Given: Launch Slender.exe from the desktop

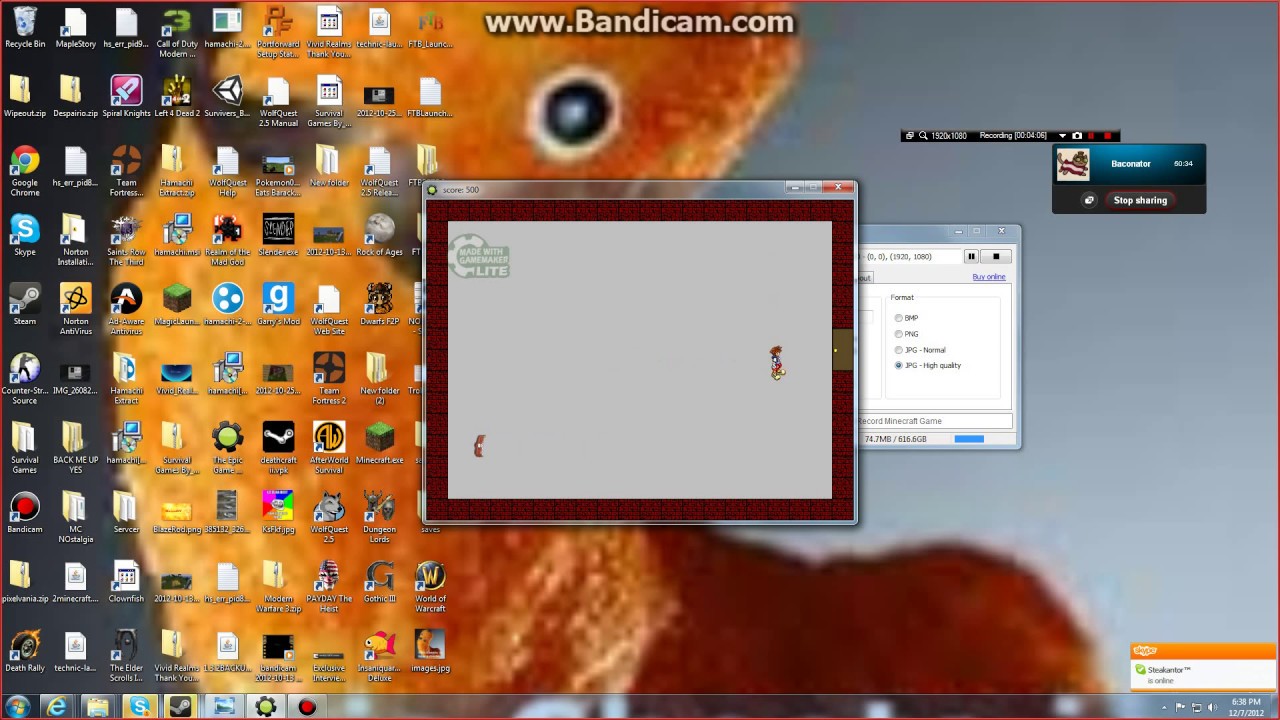Looking at the screenshot, I should (x=278, y=236).
